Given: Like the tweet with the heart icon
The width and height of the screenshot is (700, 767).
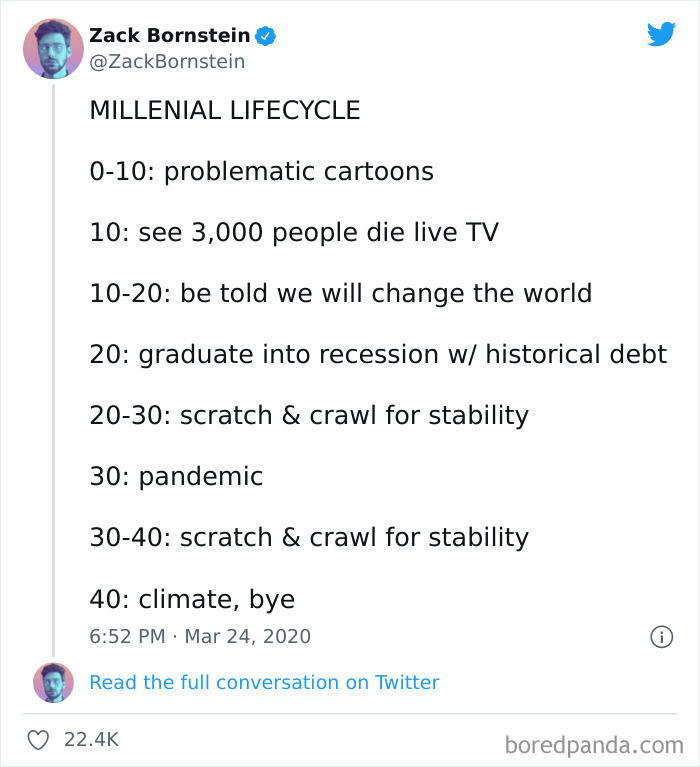Looking at the screenshot, I should tap(40, 740).
